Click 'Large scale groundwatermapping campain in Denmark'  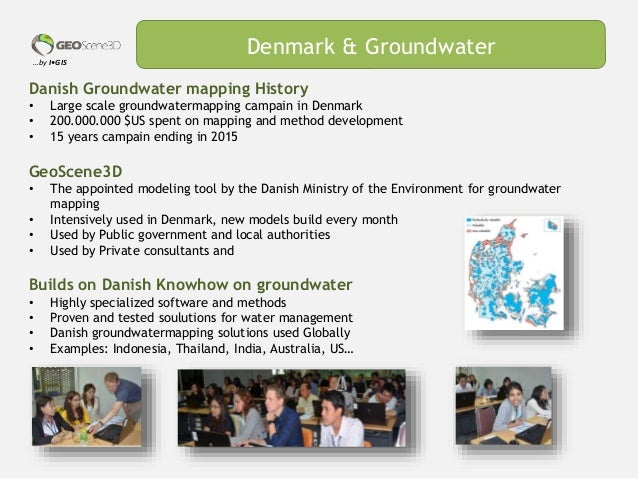point(206,105)
